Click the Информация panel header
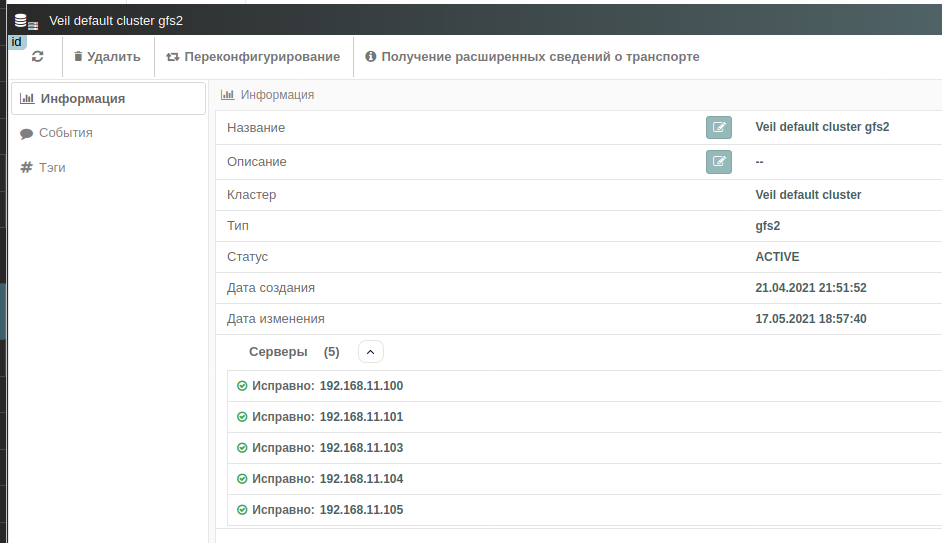The height and width of the screenshot is (543, 942). 267,95
